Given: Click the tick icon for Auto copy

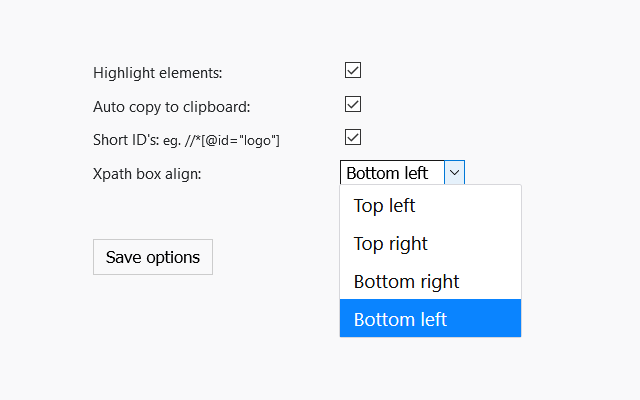Looking at the screenshot, I should click(x=352, y=104).
